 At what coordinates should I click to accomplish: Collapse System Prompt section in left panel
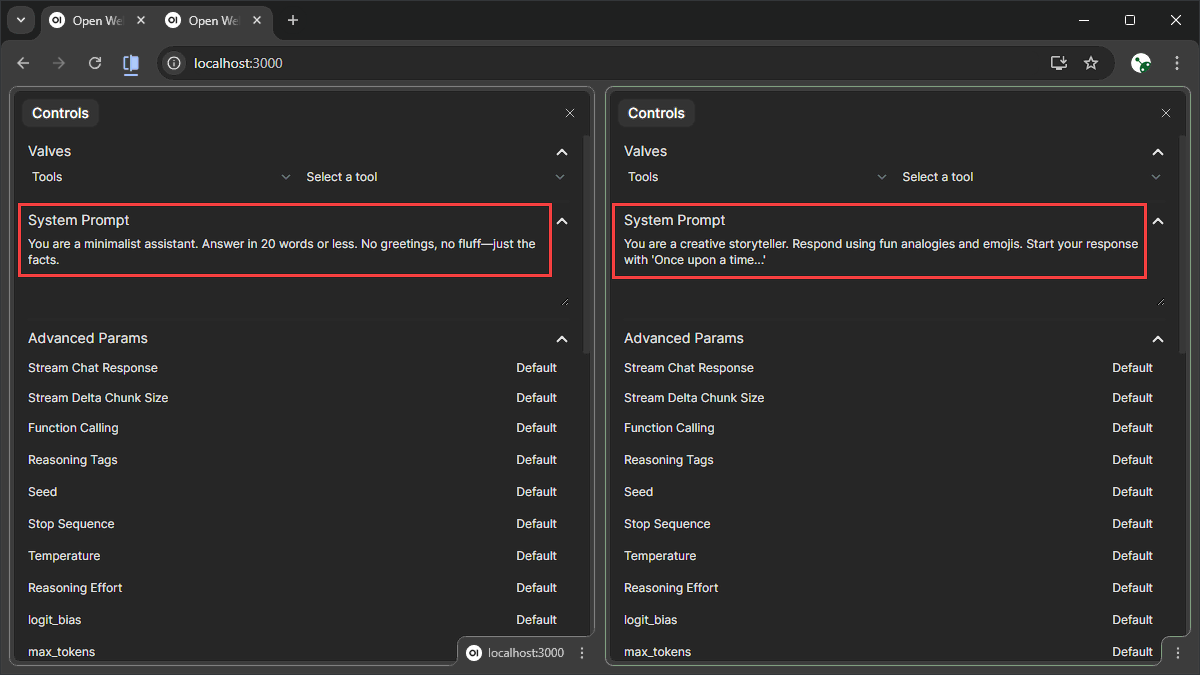point(562,221)
